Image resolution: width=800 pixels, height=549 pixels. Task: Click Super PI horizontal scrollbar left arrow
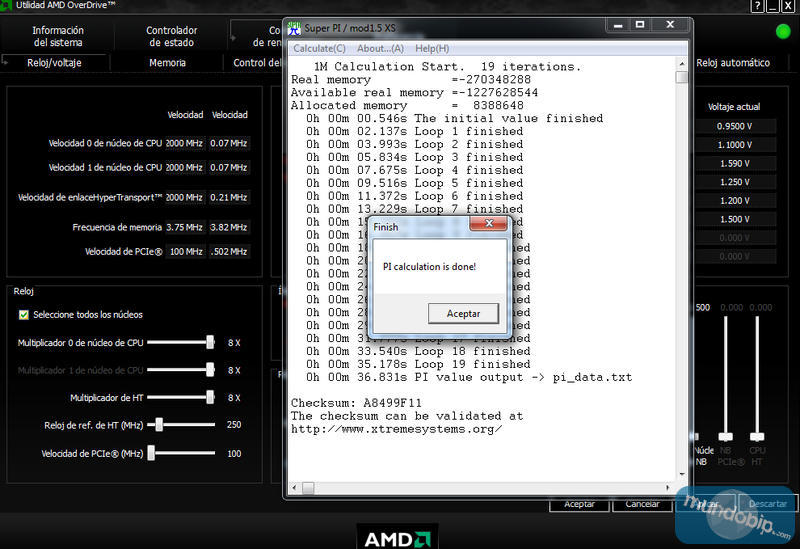[x=294, y=488]
